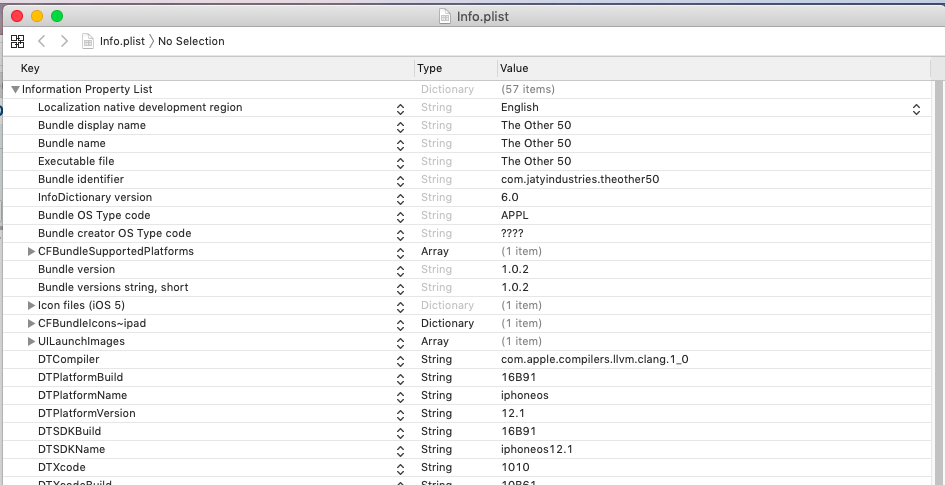Click the Key column header
This screenshot has width=945, height=485.
(x=30, y=68)
